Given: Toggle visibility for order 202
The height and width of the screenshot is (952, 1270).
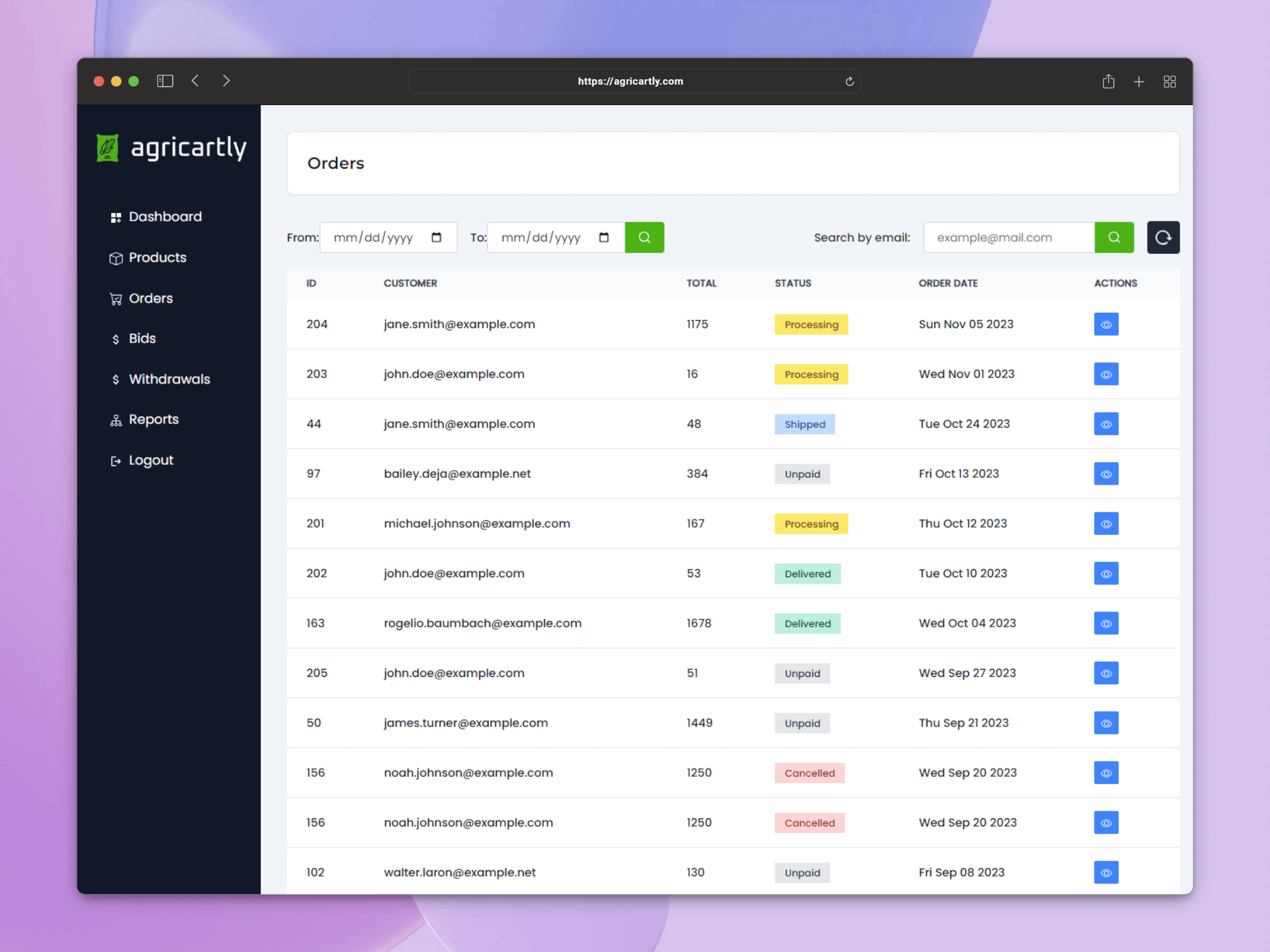Looking at the screenshot, I should point(1106,573).
